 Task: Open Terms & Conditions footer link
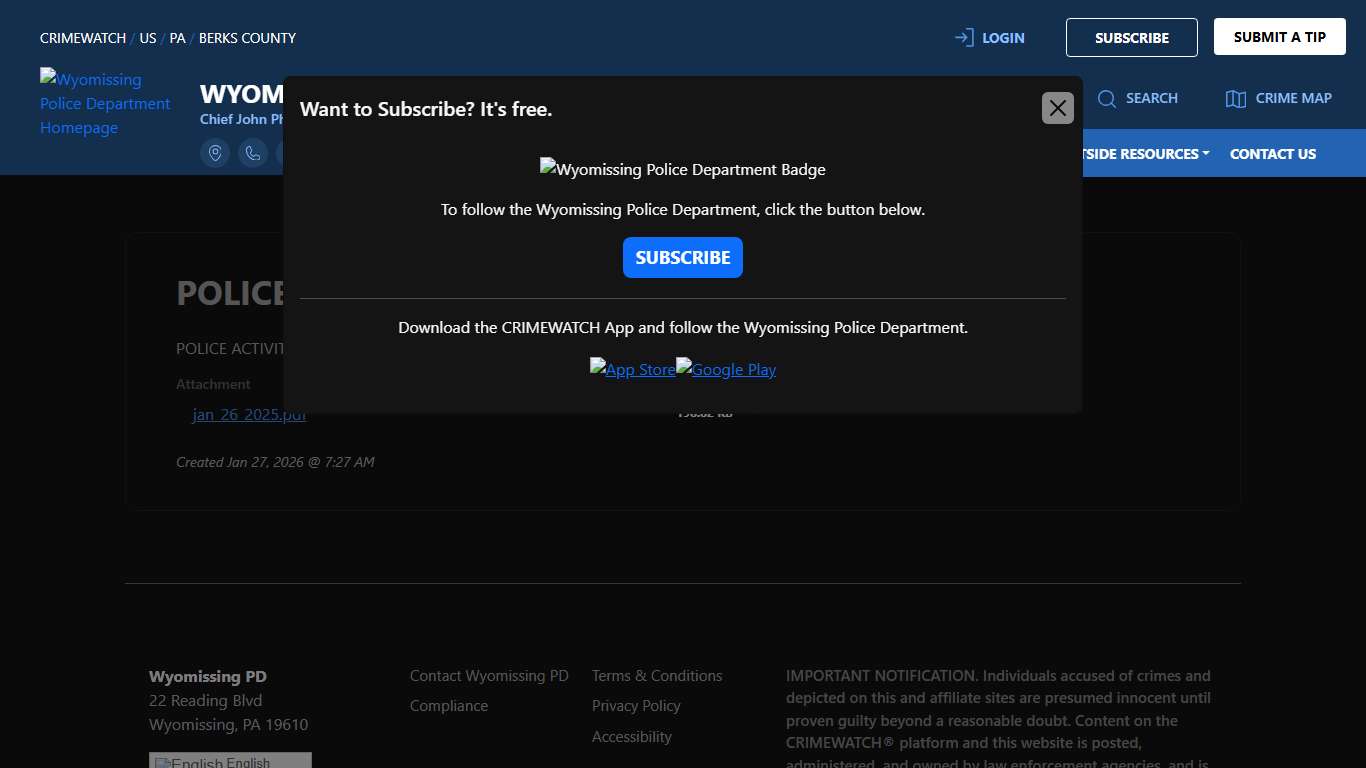point(656,676)
